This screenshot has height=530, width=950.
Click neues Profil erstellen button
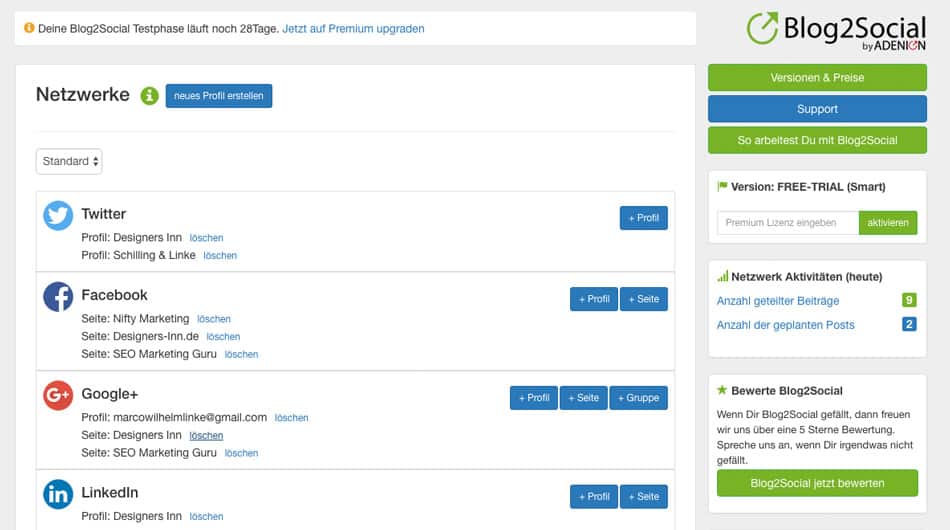219,96
